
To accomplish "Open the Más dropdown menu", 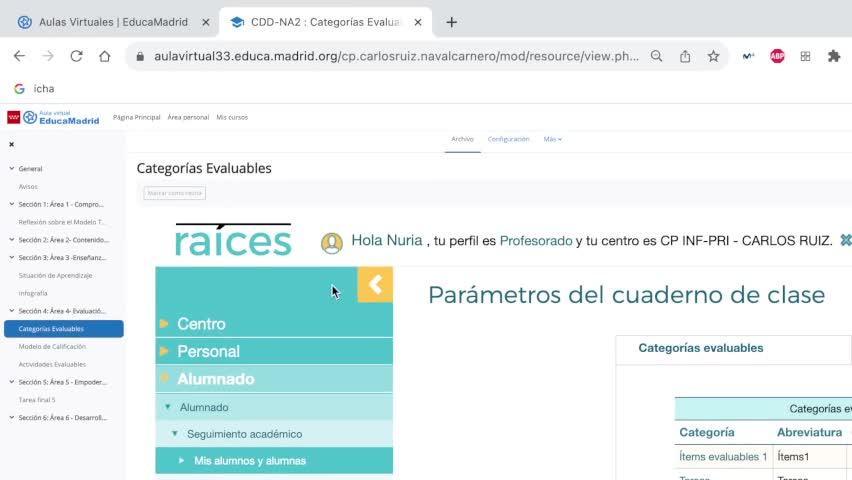I will click(x=553, y=139).
